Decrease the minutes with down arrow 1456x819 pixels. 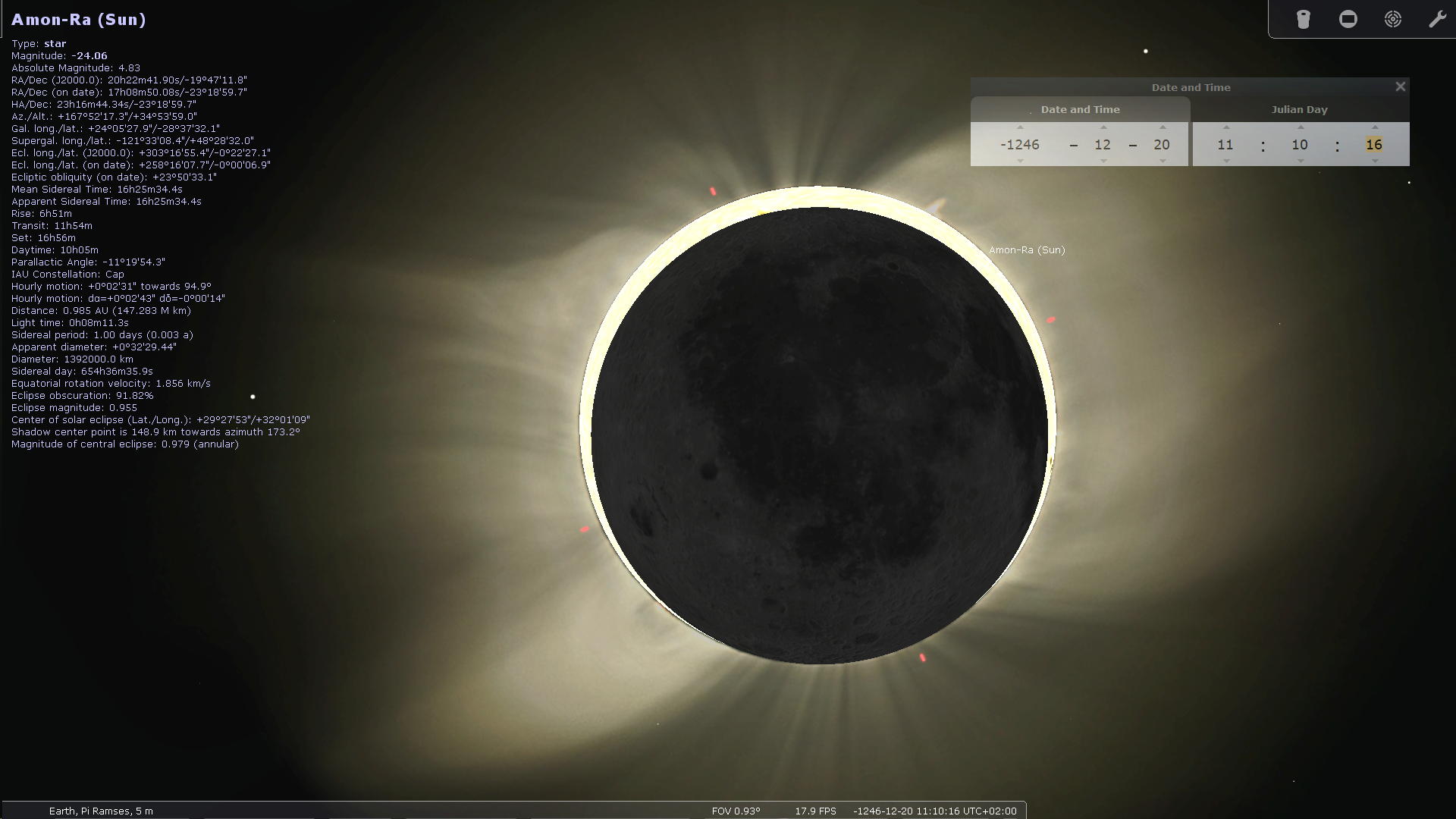1301,161
